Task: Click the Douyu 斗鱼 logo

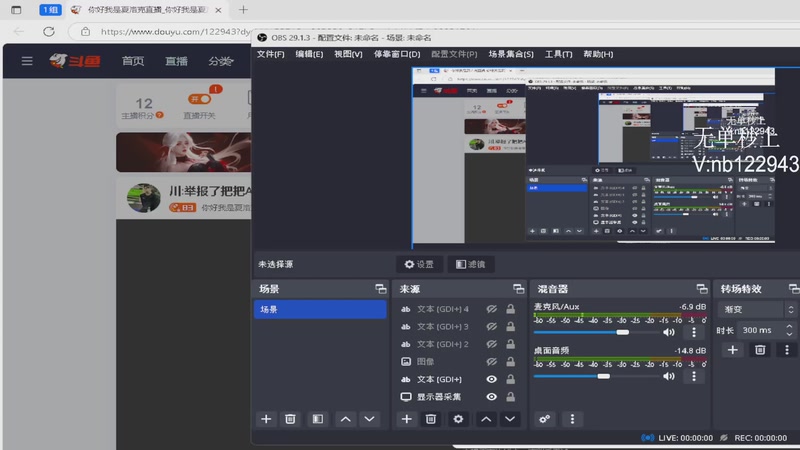Action: pos(75,61)
